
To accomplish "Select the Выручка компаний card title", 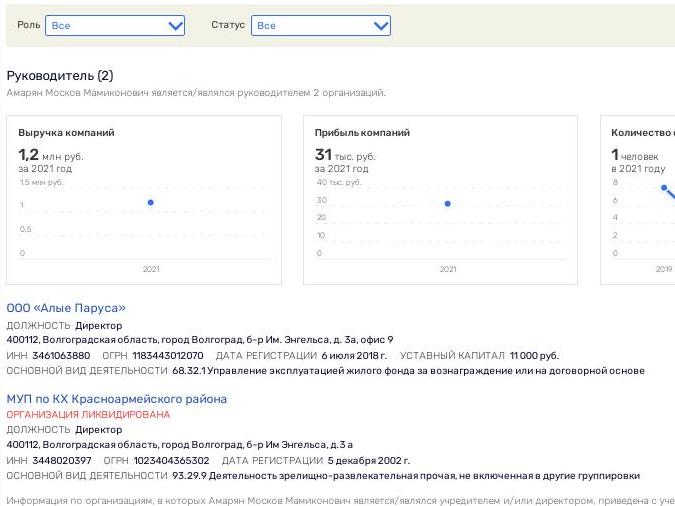I will click(66, 133).
